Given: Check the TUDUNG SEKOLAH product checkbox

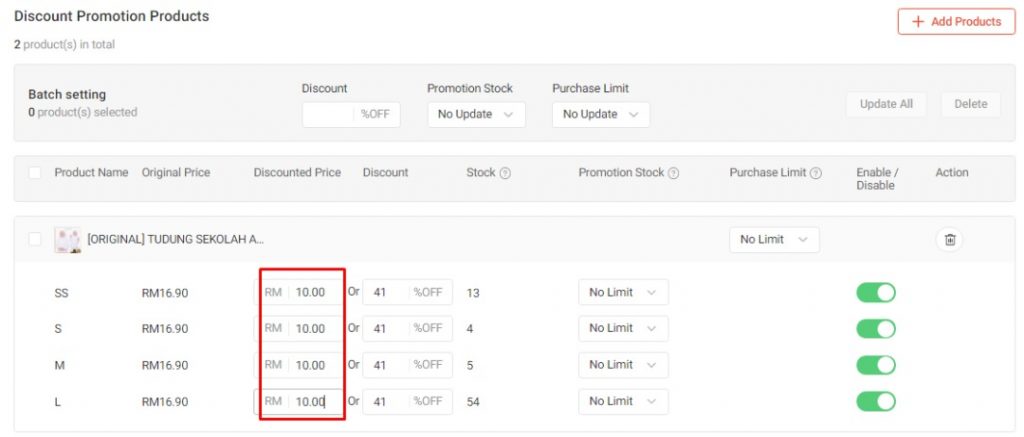Looking at the screenshot, I should tap(35, 240).
